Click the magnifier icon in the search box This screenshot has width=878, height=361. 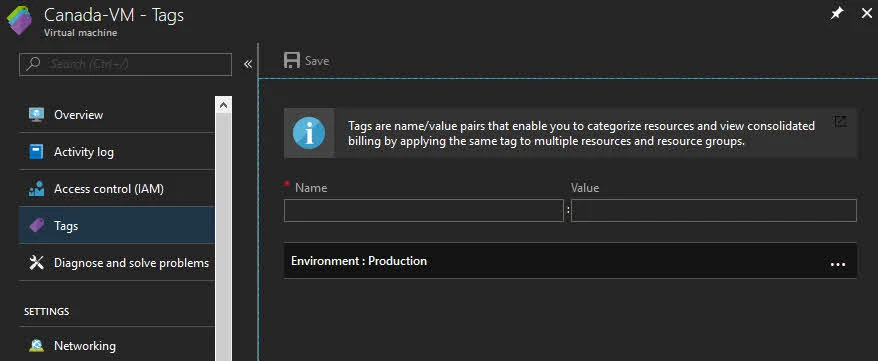tap(34, 64)
